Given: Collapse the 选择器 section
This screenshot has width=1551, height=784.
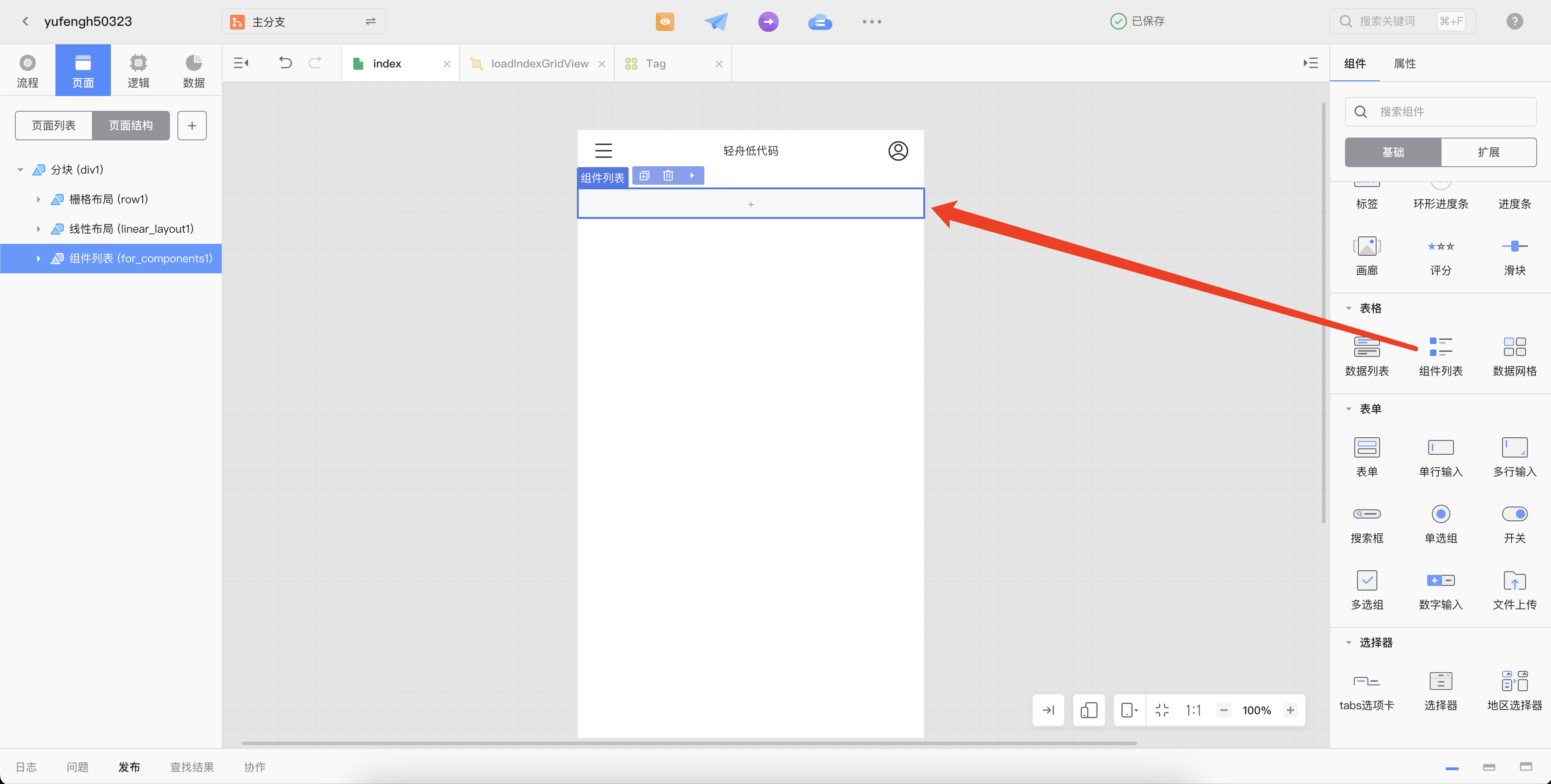Looking at the screenshot, I should tap(1349, 643).
